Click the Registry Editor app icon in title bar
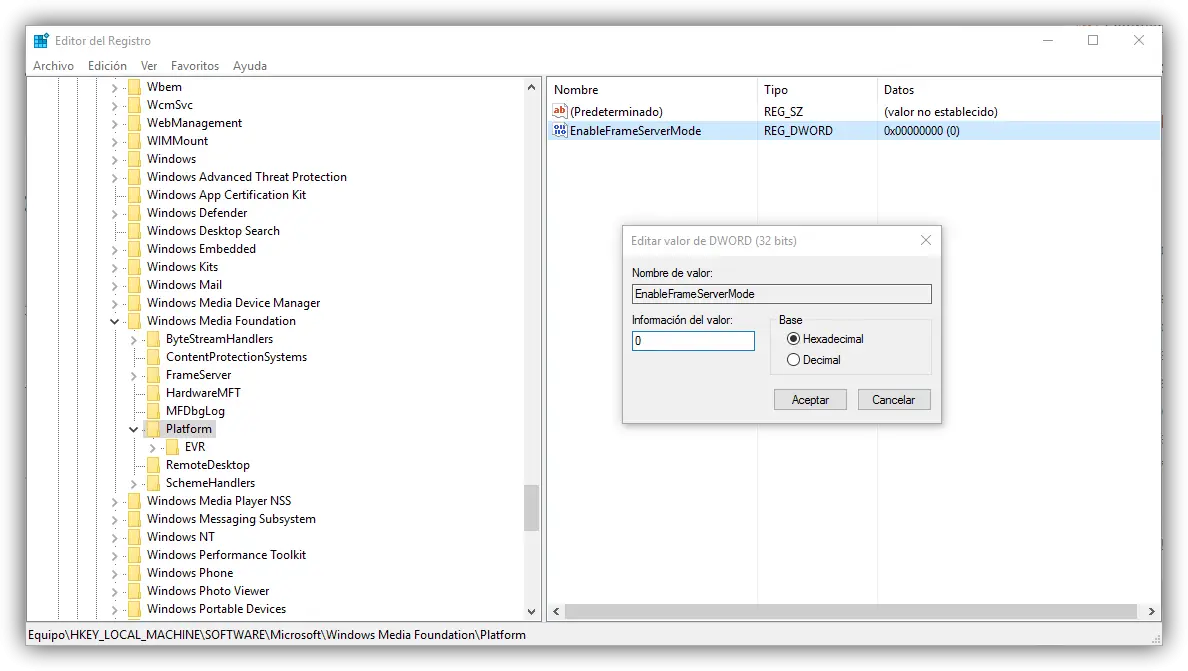This screenshot has height=671, width=1188. pos(41,41)
